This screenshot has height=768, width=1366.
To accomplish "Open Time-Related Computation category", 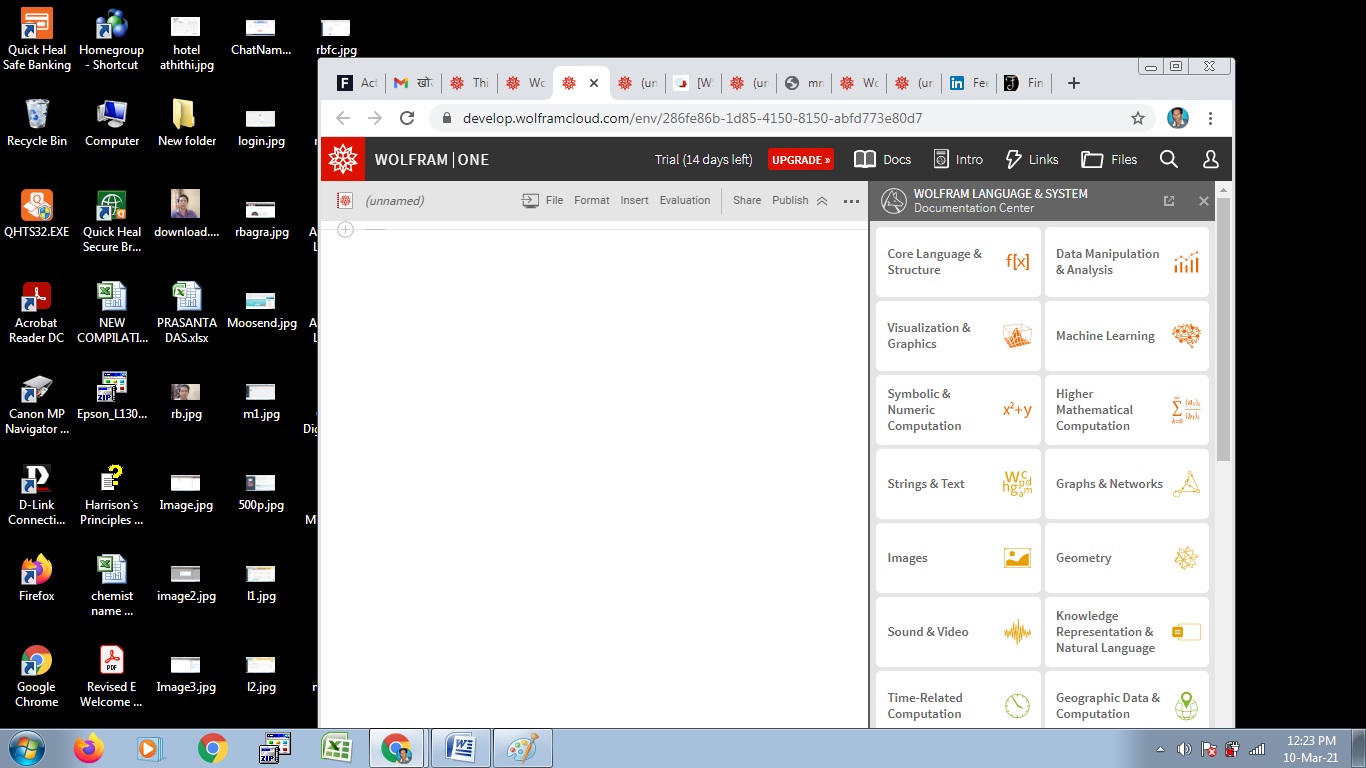I will pyautogui.click(x=958, y=700).
